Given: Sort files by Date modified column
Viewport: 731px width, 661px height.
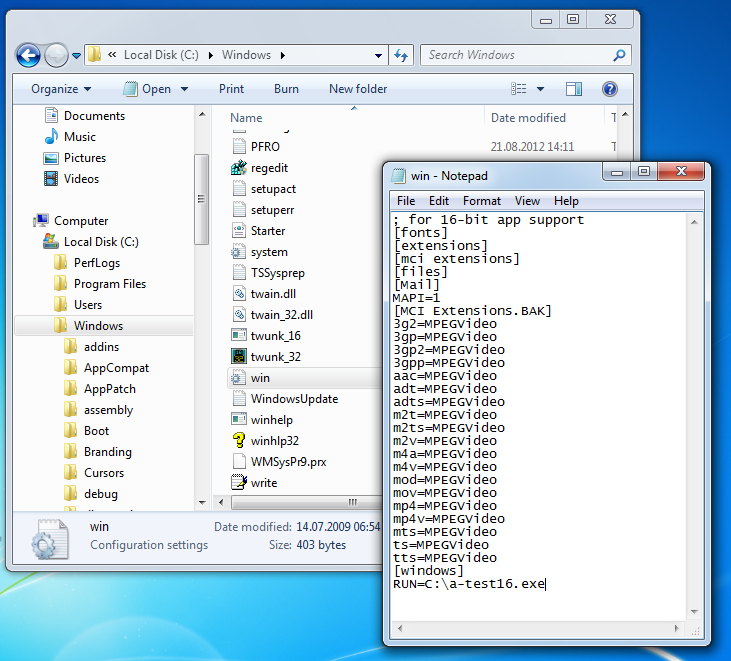Looking at the screenshot, I should pos(528,118).
